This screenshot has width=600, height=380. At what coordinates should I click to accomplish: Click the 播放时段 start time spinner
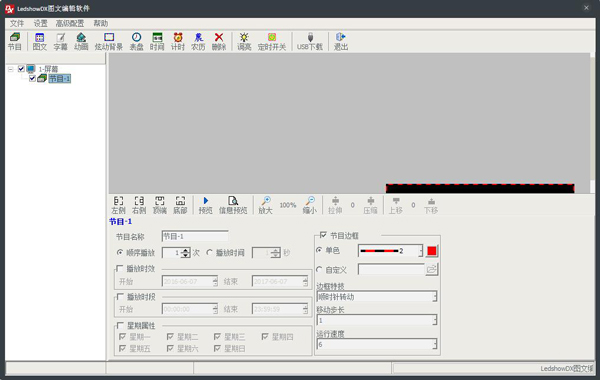coord(215,309)
